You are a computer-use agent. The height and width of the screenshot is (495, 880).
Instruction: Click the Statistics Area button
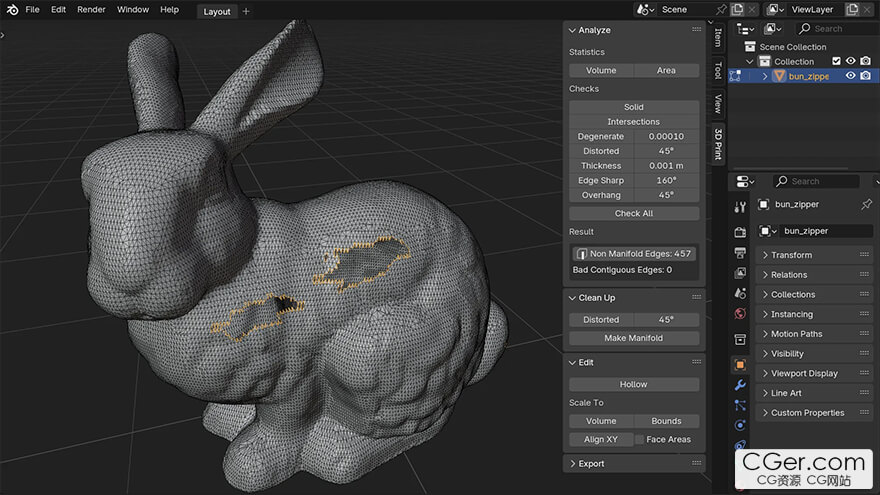pyautogui.click(x=666, y=70)
